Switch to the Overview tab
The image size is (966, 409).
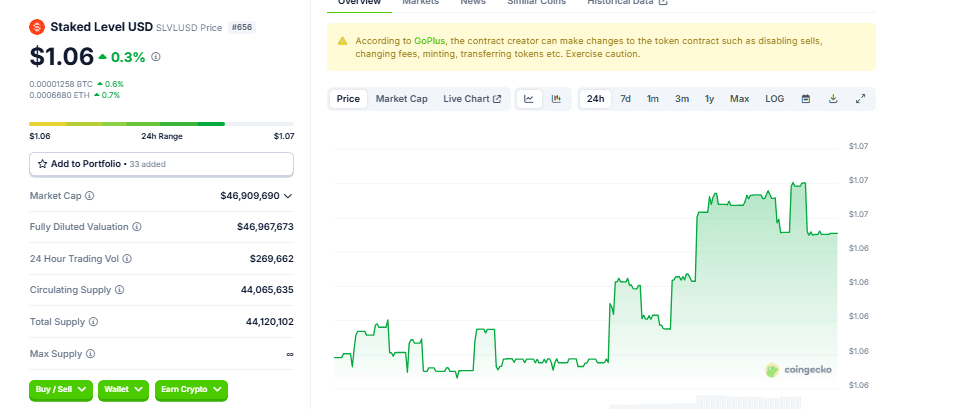click(x=359, y=2)
